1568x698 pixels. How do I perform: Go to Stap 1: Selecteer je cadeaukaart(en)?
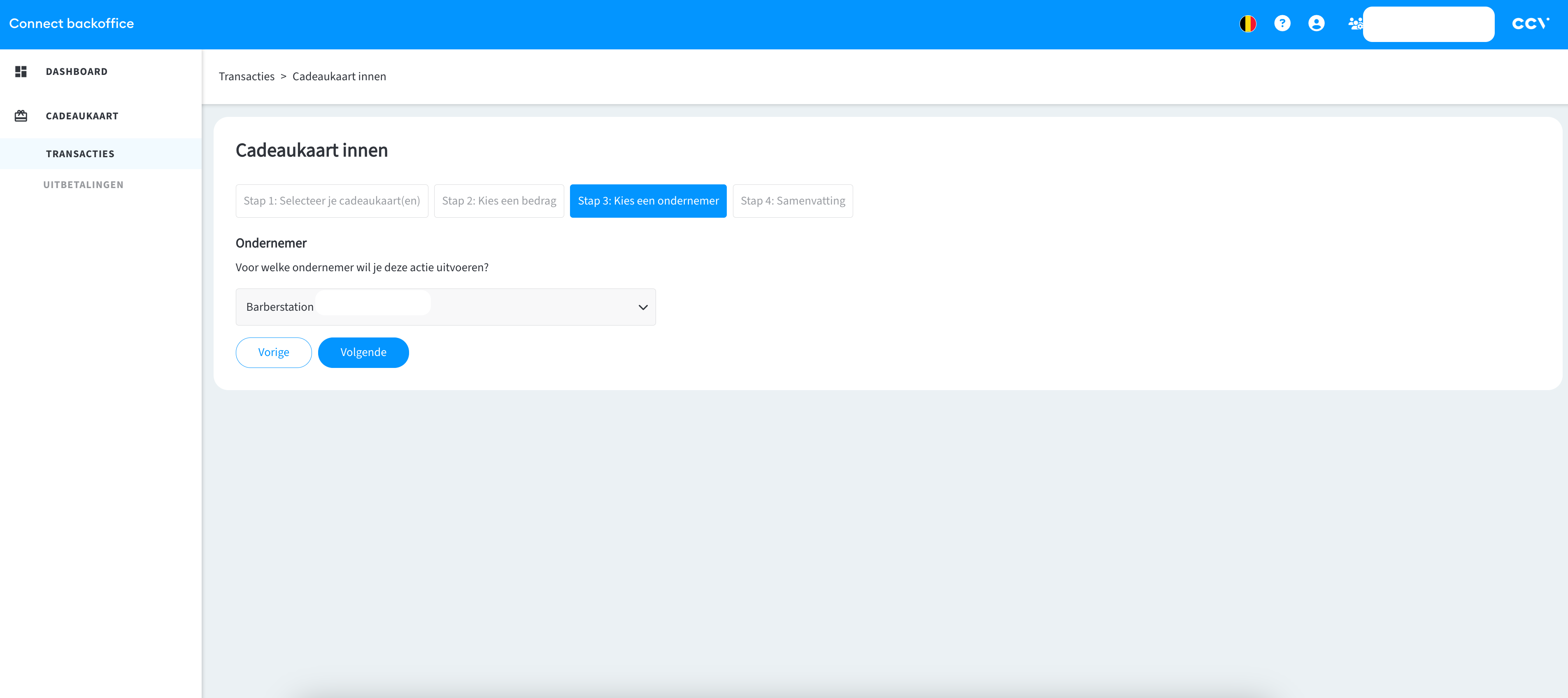[x=332, y=201]
